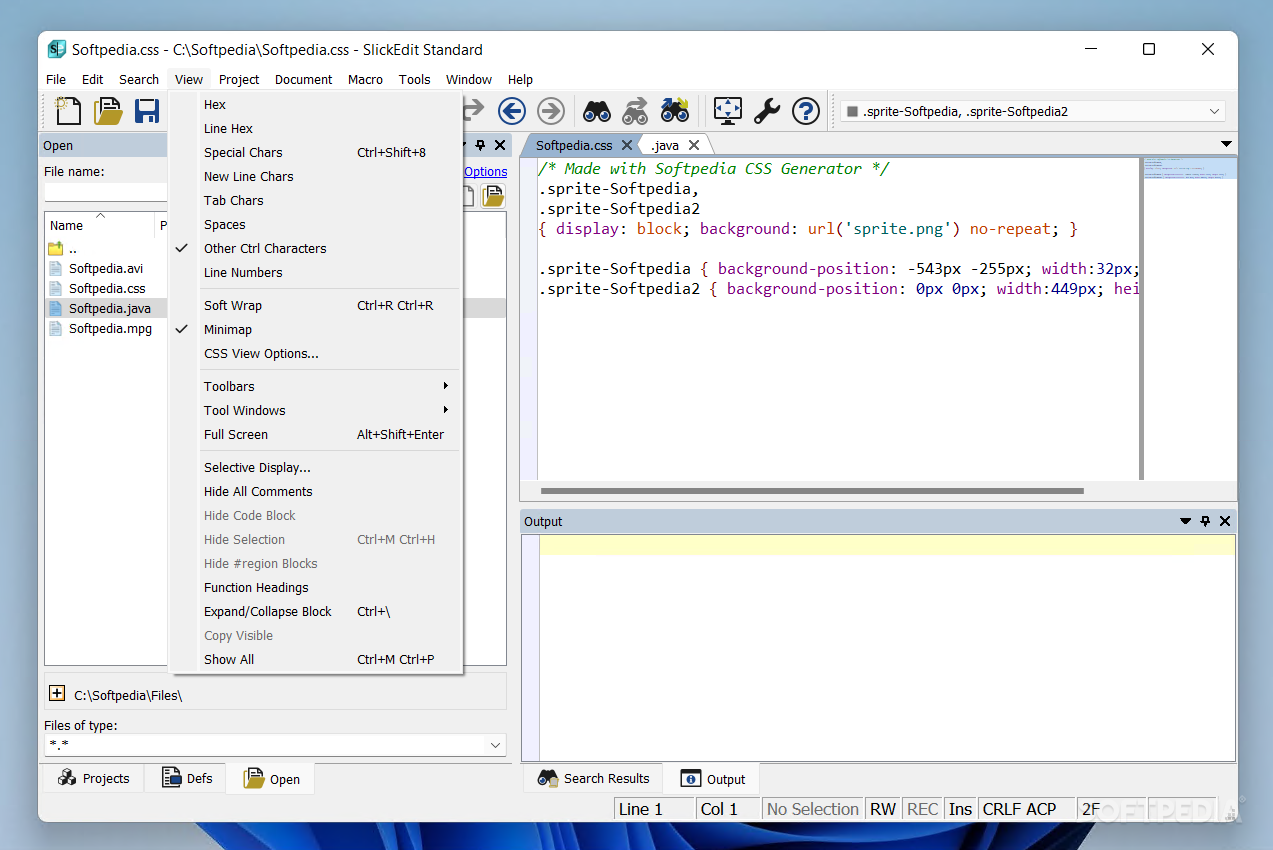This screenshot has width=1273, height=850.
Task: Select Softpedia.mpg in file list
Action: (110, 328)
